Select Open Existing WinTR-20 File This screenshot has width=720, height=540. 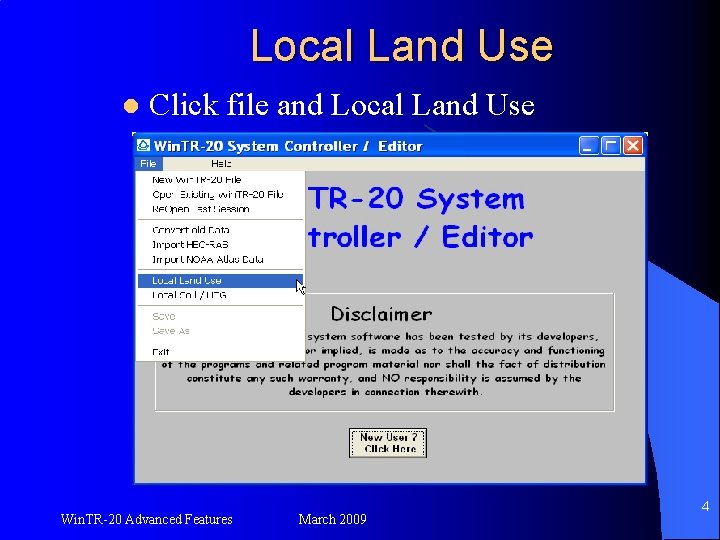218,195
